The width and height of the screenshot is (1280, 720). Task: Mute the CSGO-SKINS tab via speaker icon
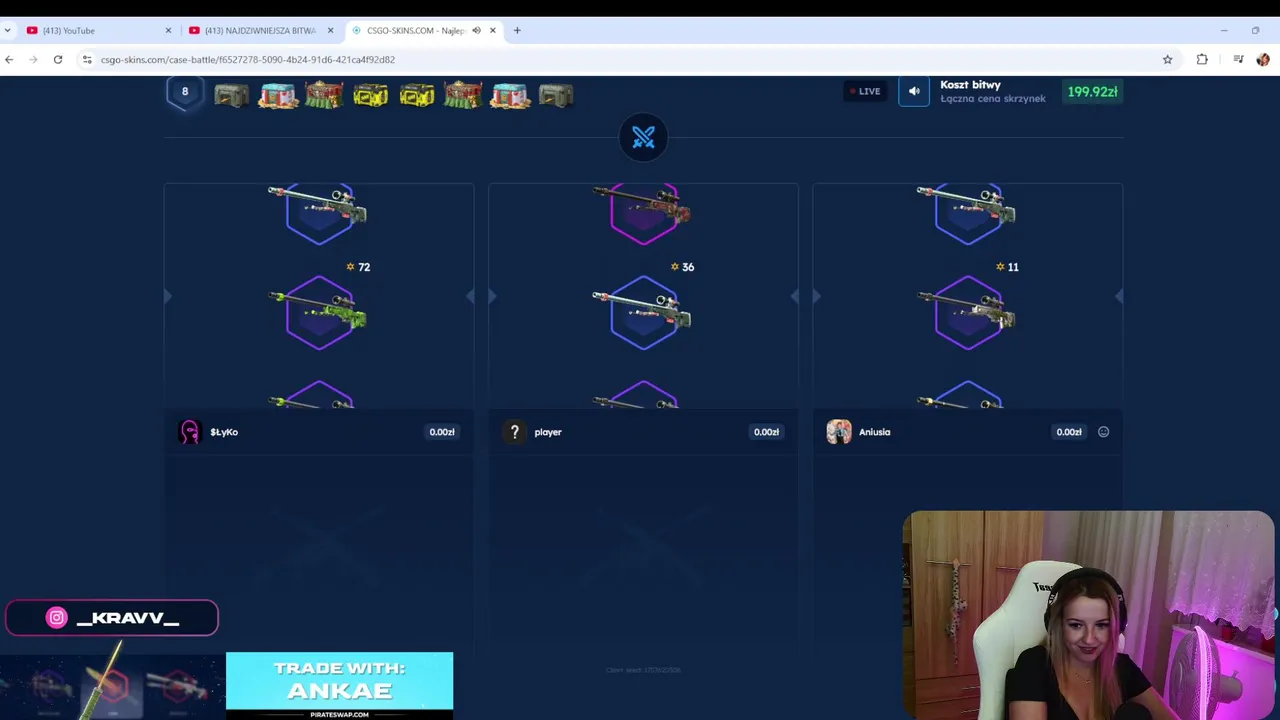tap(476, 30)
